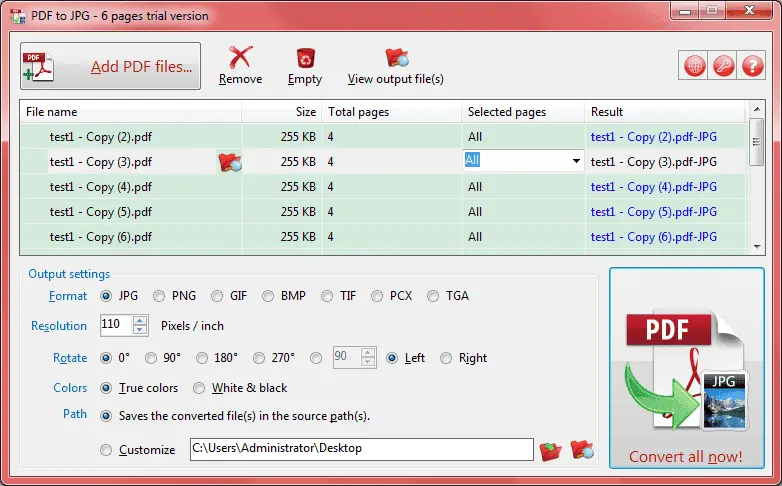This screenshot has width=782, height=486.
Task: Click result text test1 - Copy (3).pdf-JPG
Action: 654,162
